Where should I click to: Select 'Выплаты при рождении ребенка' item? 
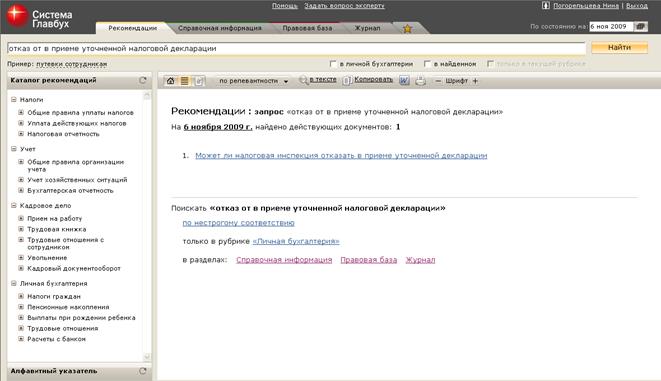tap(81, 318)
